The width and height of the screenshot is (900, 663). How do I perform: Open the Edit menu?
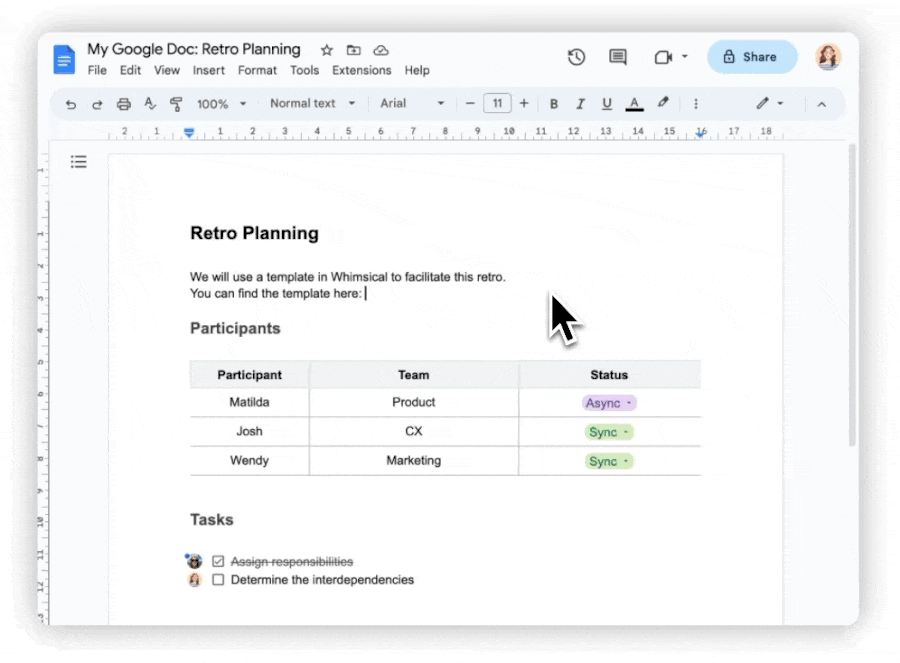click(x=130, y=70)
